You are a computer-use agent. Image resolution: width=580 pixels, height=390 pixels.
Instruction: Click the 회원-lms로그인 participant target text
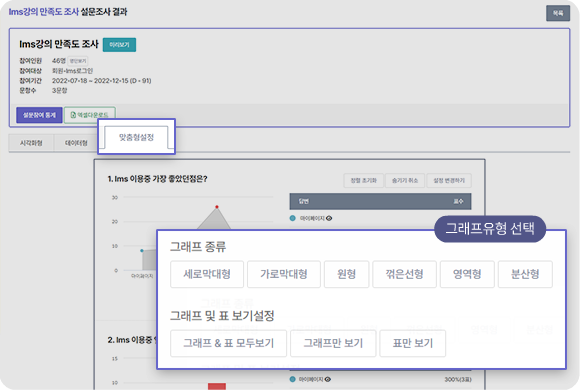point(72,71)
